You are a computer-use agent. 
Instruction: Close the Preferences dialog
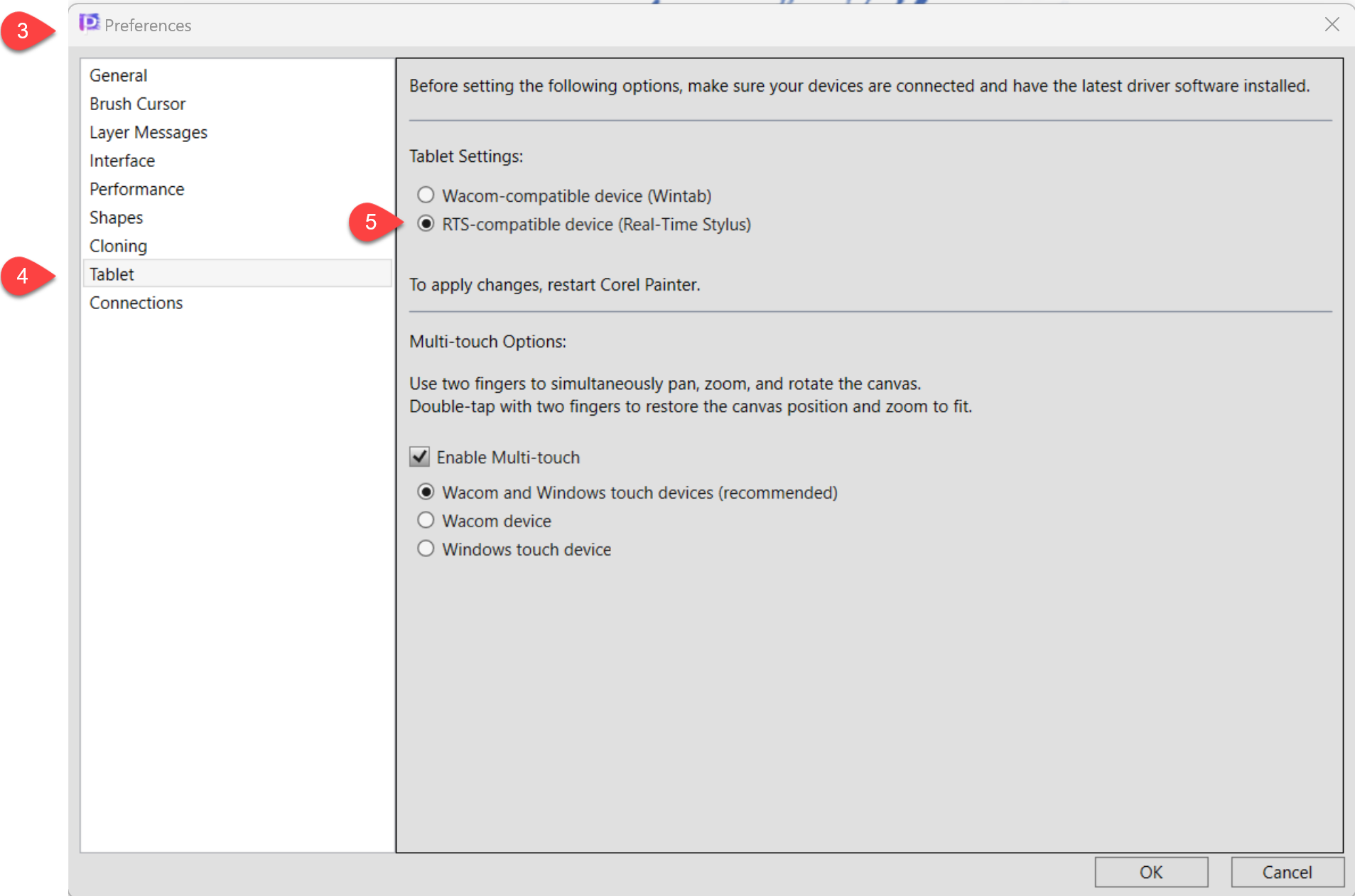1332,25
